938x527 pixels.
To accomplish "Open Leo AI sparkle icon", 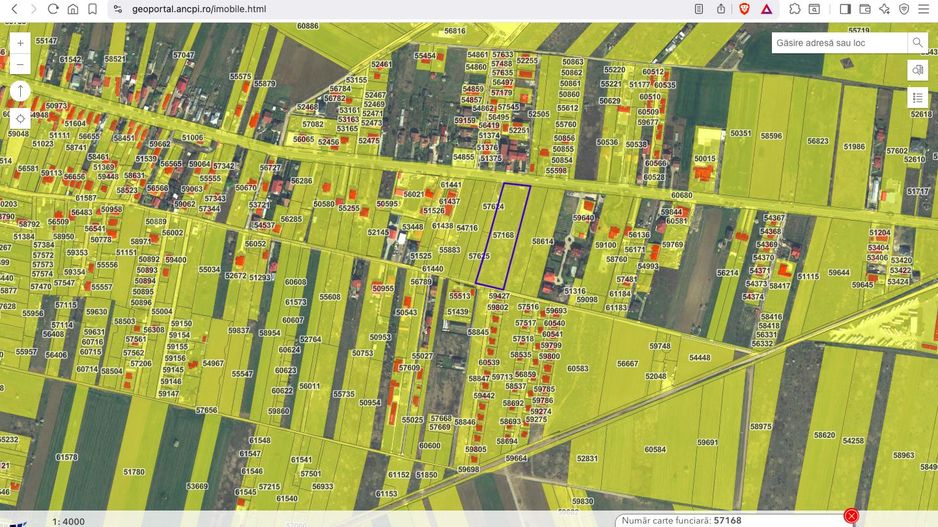I will click(884, 9).
